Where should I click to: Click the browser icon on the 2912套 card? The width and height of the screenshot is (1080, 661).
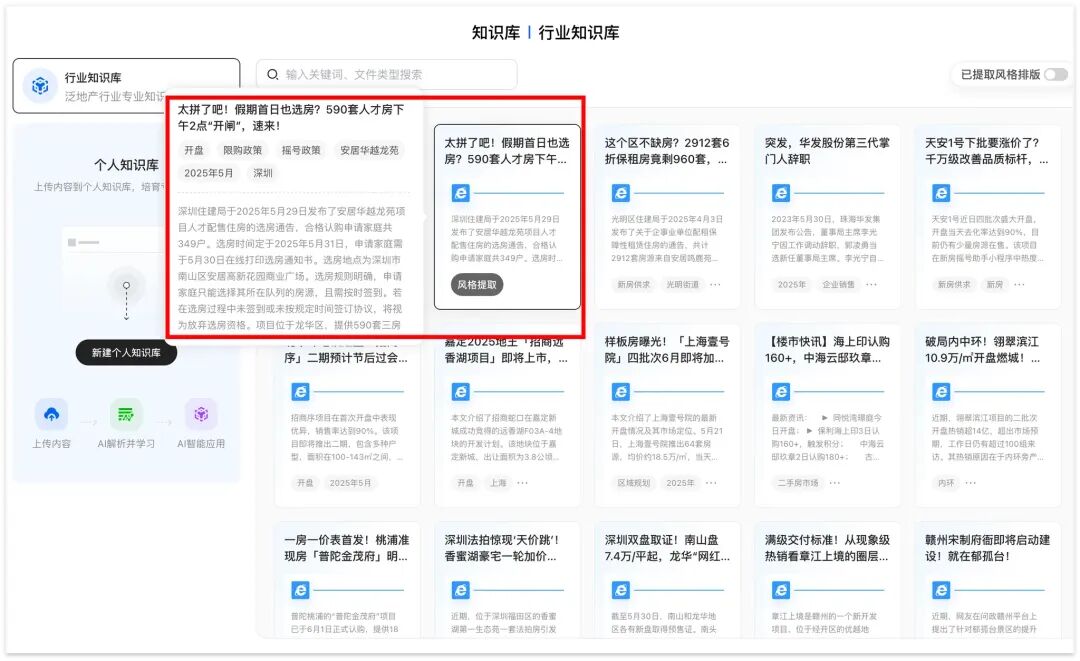click(x=621, y=193)
